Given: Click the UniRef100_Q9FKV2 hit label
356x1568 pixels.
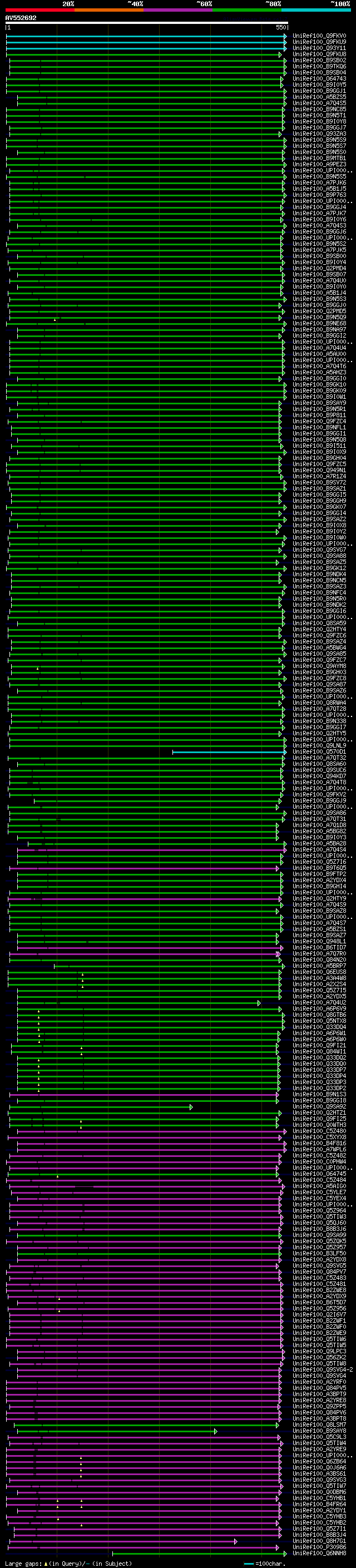Looking at the screenshot, I should 319,794.
